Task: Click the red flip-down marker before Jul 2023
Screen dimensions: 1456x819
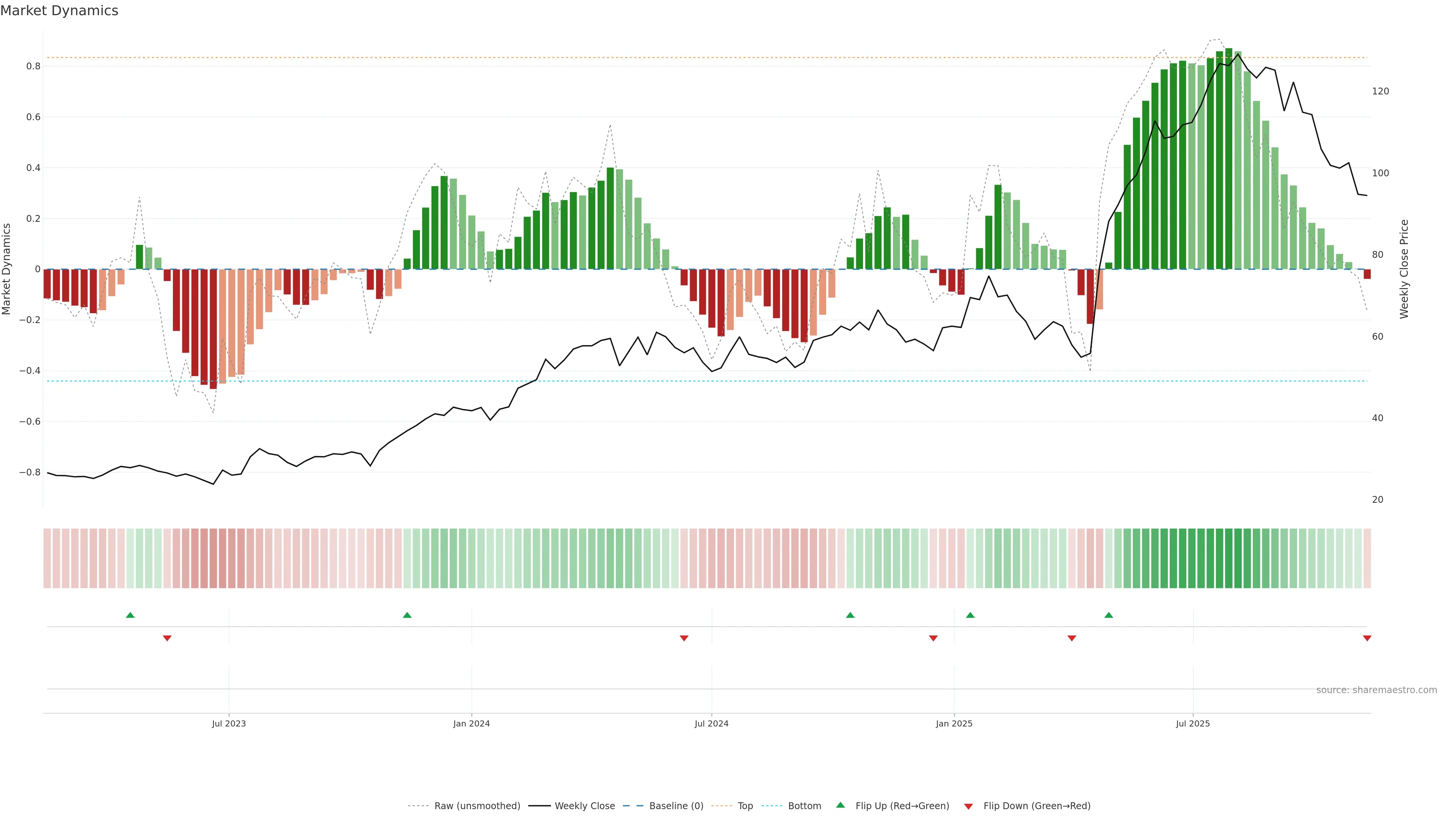Action: point(167,638)
